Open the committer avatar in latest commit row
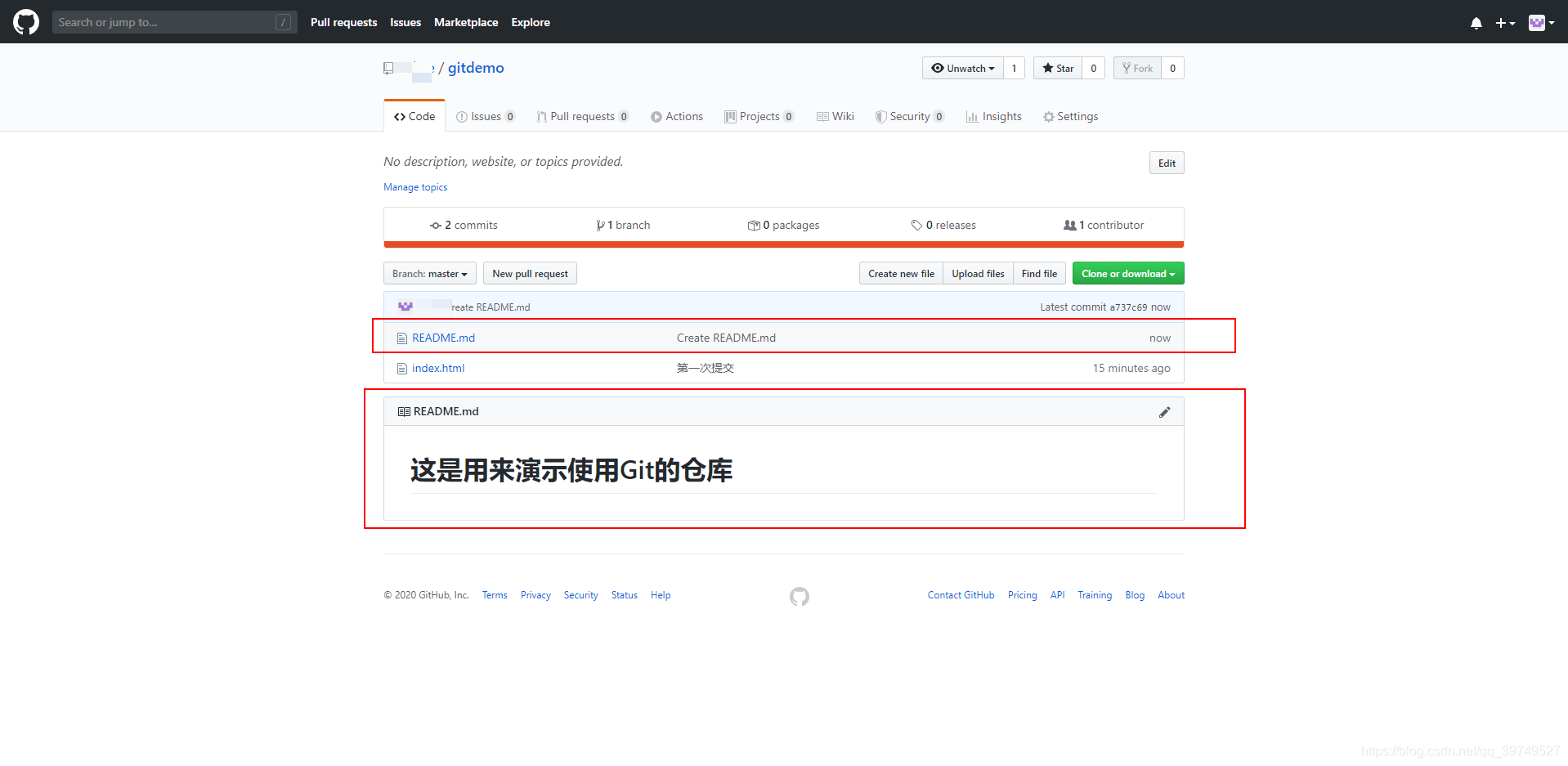 click(405, 307)
